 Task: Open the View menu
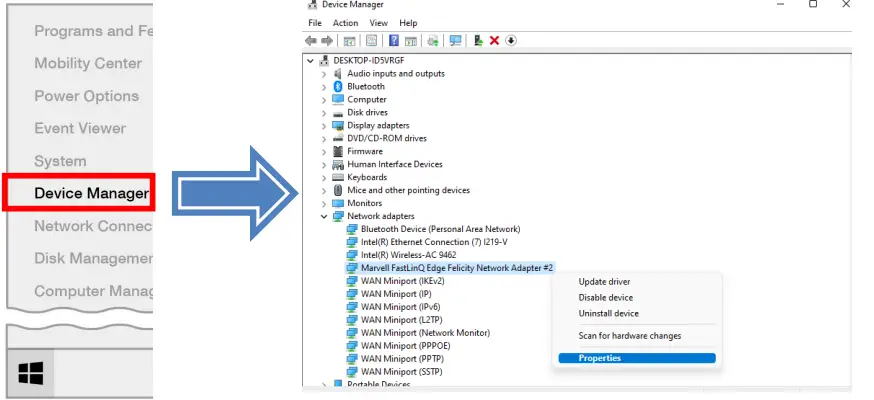coord(378,23)
